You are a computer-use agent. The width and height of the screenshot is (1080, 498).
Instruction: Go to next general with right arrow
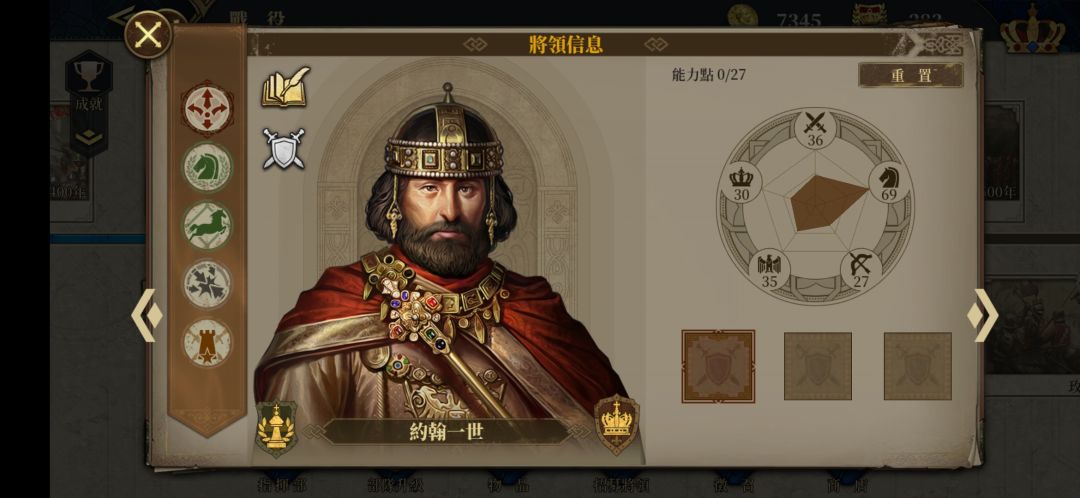983,315
